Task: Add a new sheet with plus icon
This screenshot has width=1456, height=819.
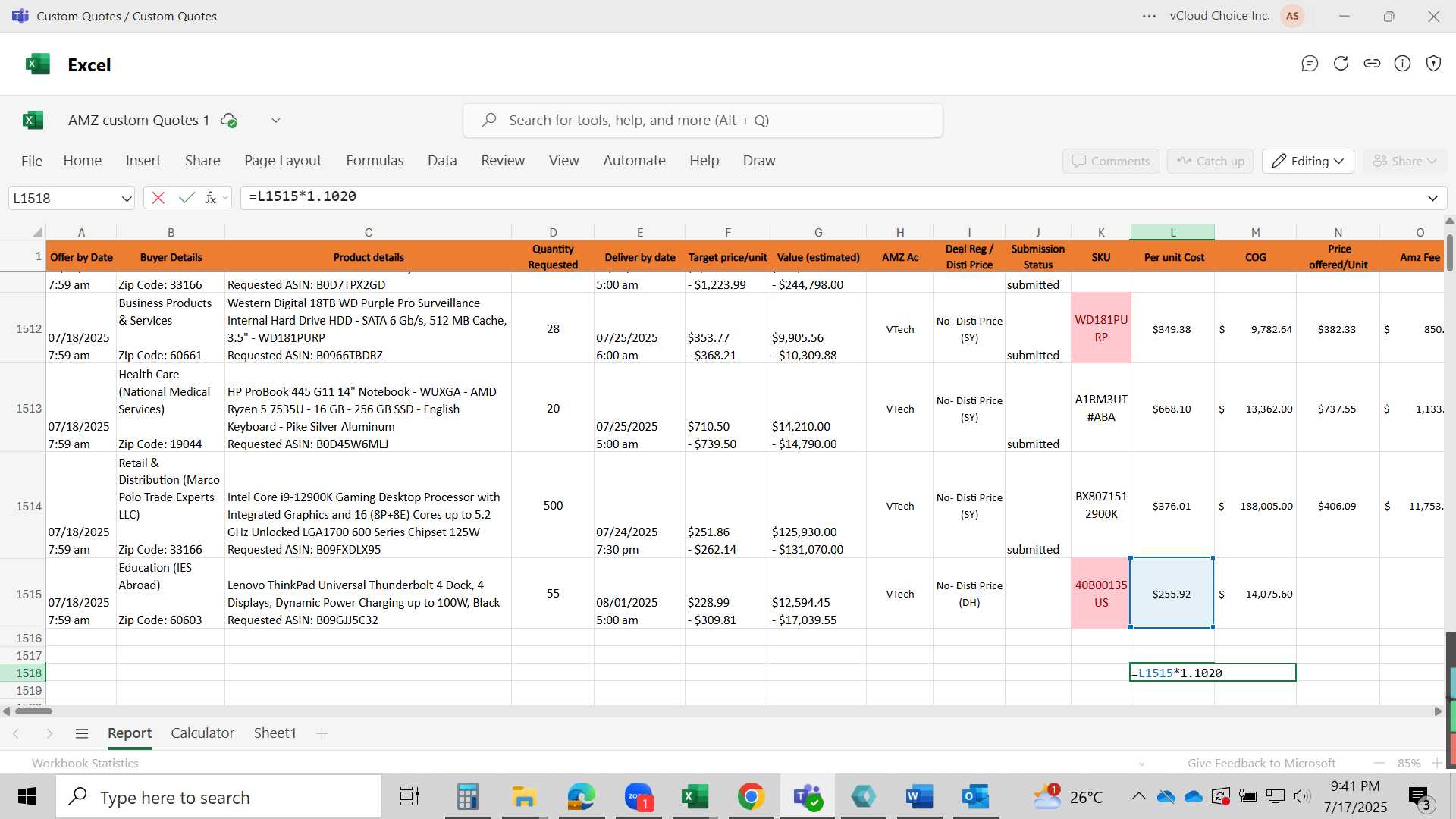Action: (x=322, y=733)
